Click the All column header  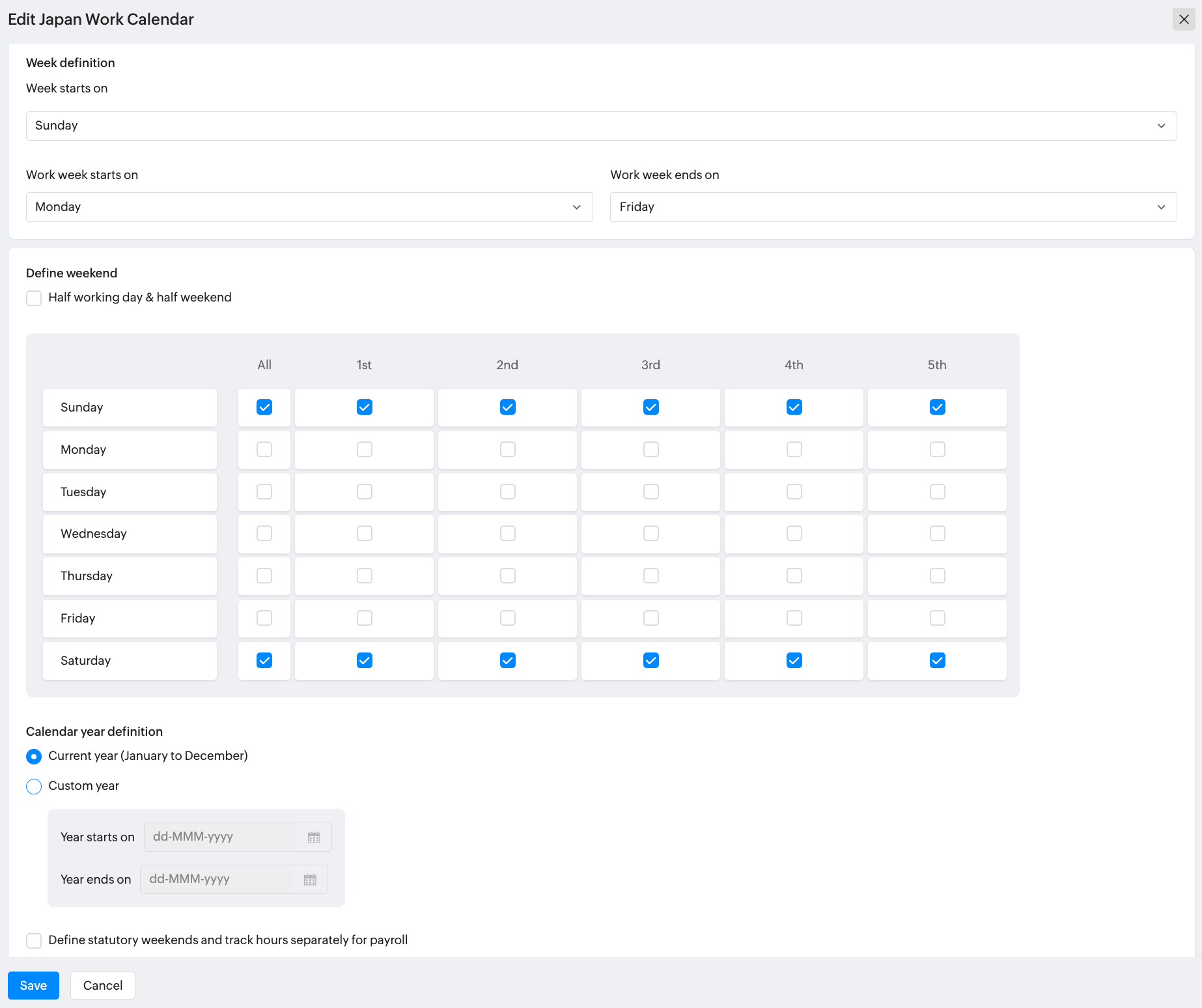(x=264, y=365)
